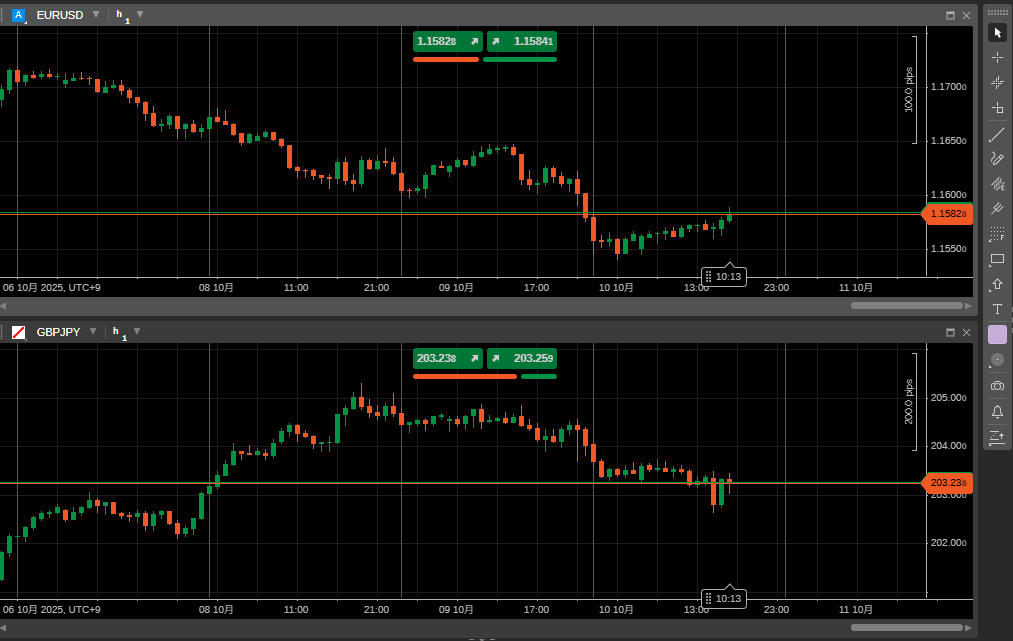Select the trend line drawing tool

point(997,134)
